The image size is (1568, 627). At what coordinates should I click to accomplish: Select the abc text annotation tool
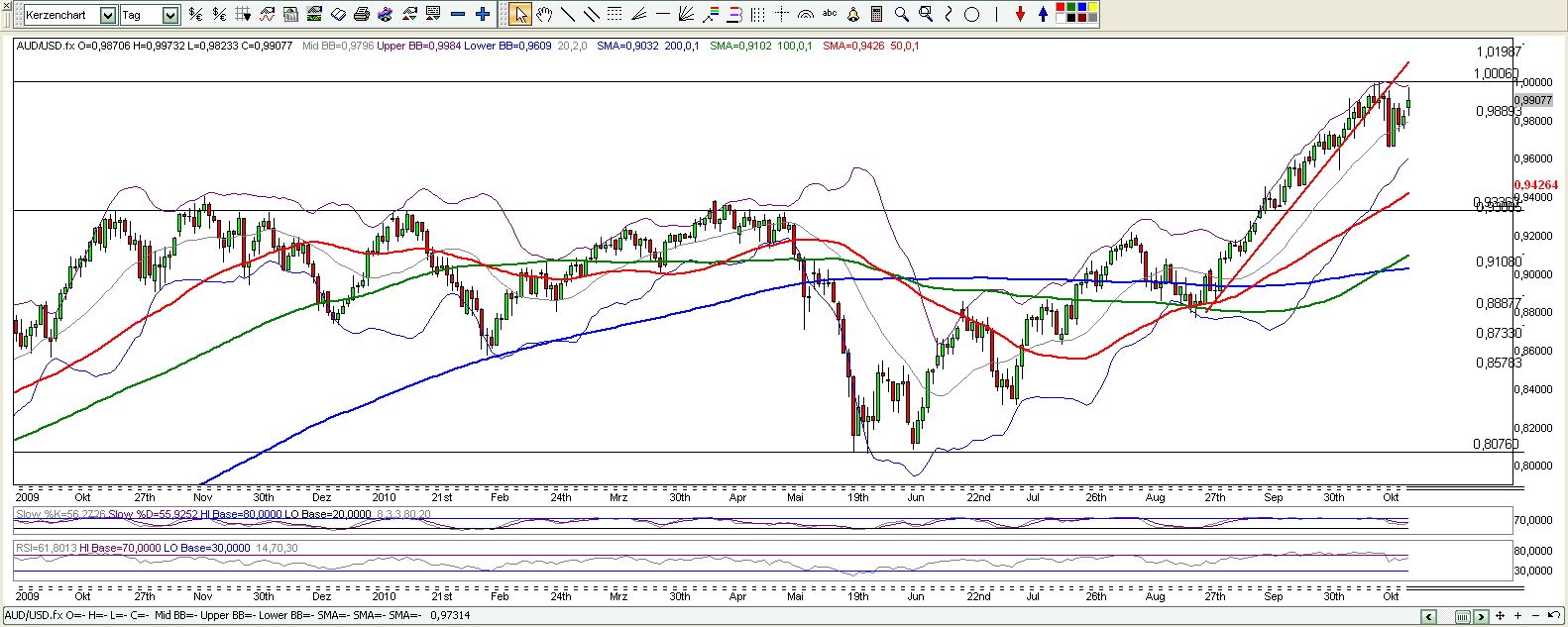(830, 14)
